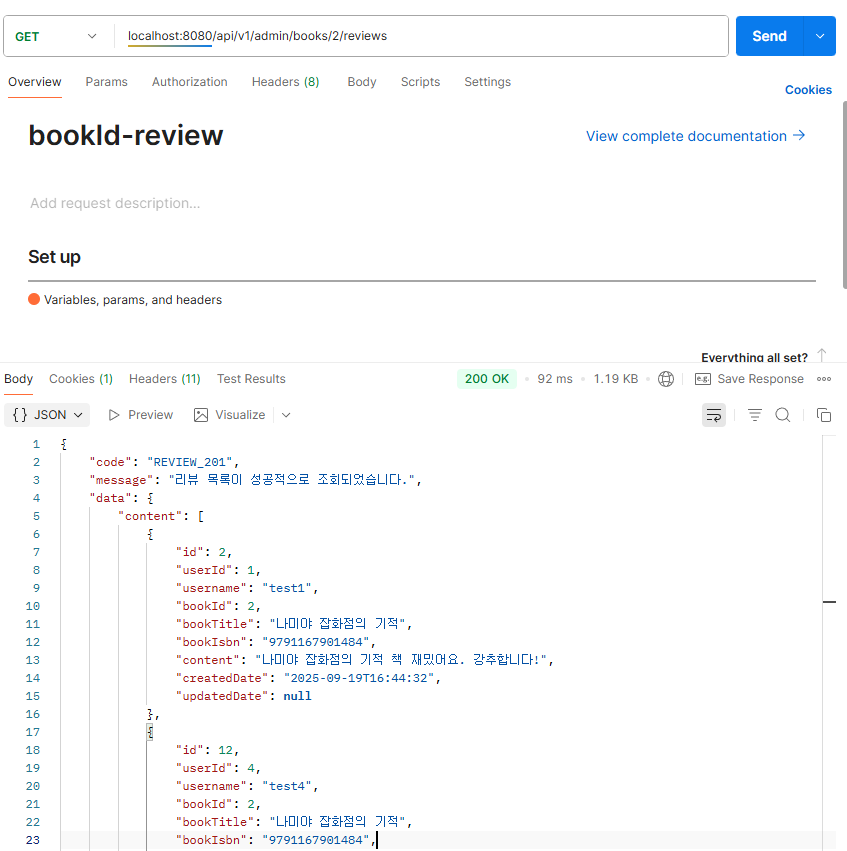Click line number 13 in gutter
Screen dimensions: 847x851
tap(33, 661)
